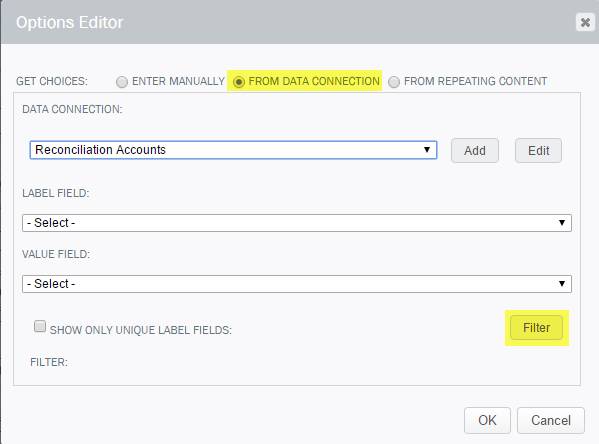
Task: Select the Enter Manually radio button
Action: [x=122, y=82]
